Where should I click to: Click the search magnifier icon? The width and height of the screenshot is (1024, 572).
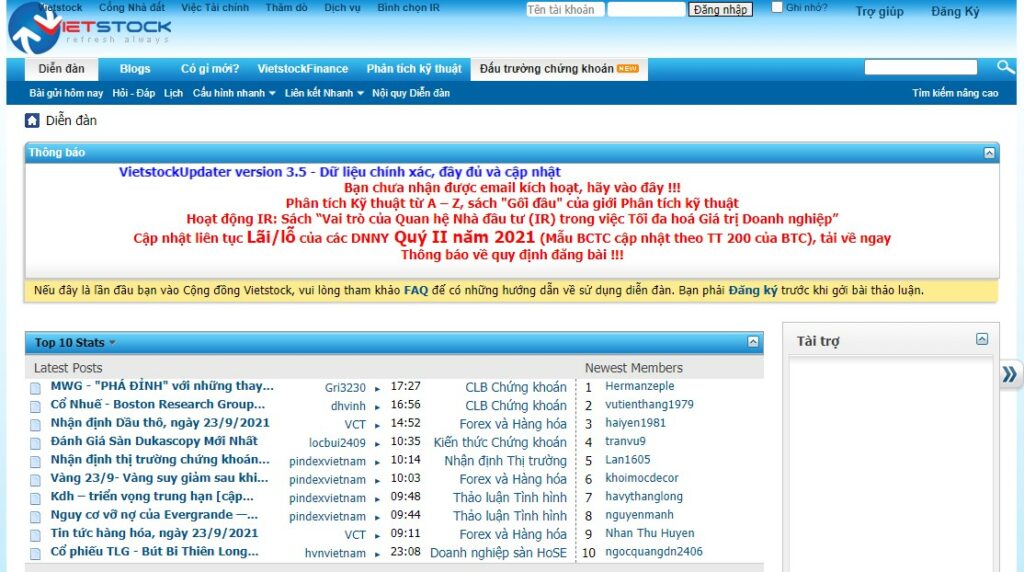1005,67
